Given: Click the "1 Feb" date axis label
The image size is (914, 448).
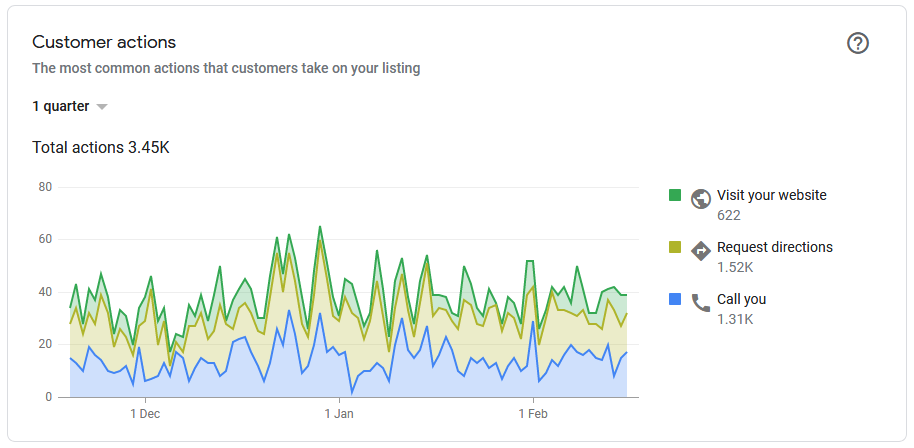Looking at the screenshot, I should click(x=533, y=413).
